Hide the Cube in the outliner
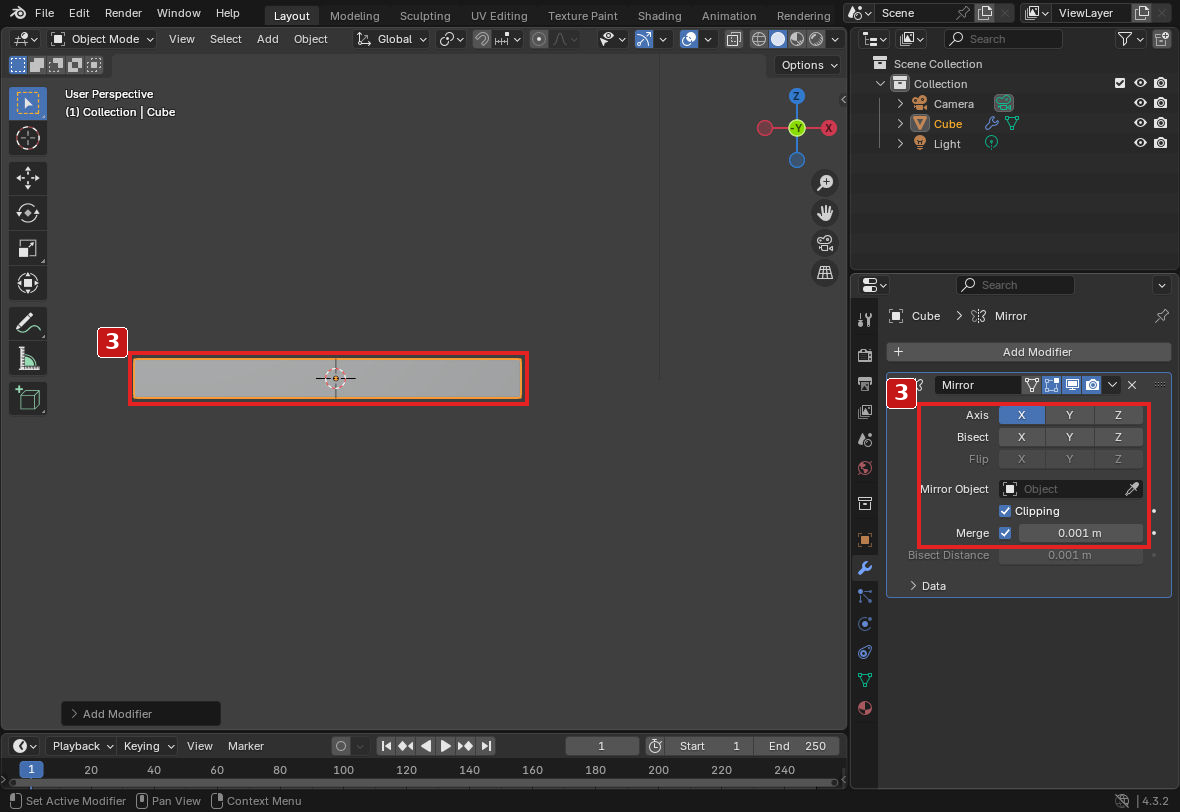 (x=1140, y=123)
